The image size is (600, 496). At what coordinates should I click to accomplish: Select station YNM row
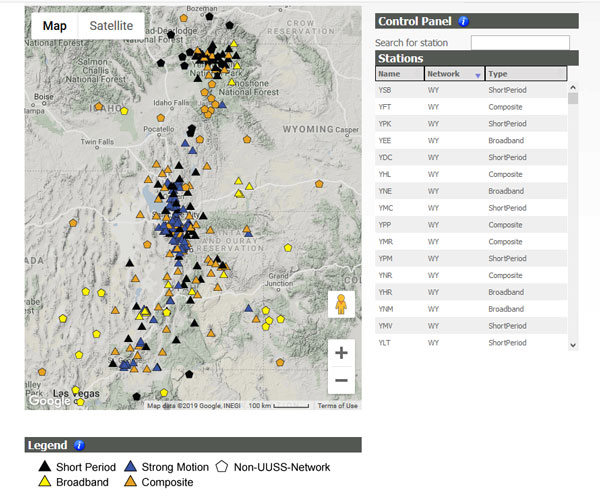pyautogui.click(x=471, y=309)
